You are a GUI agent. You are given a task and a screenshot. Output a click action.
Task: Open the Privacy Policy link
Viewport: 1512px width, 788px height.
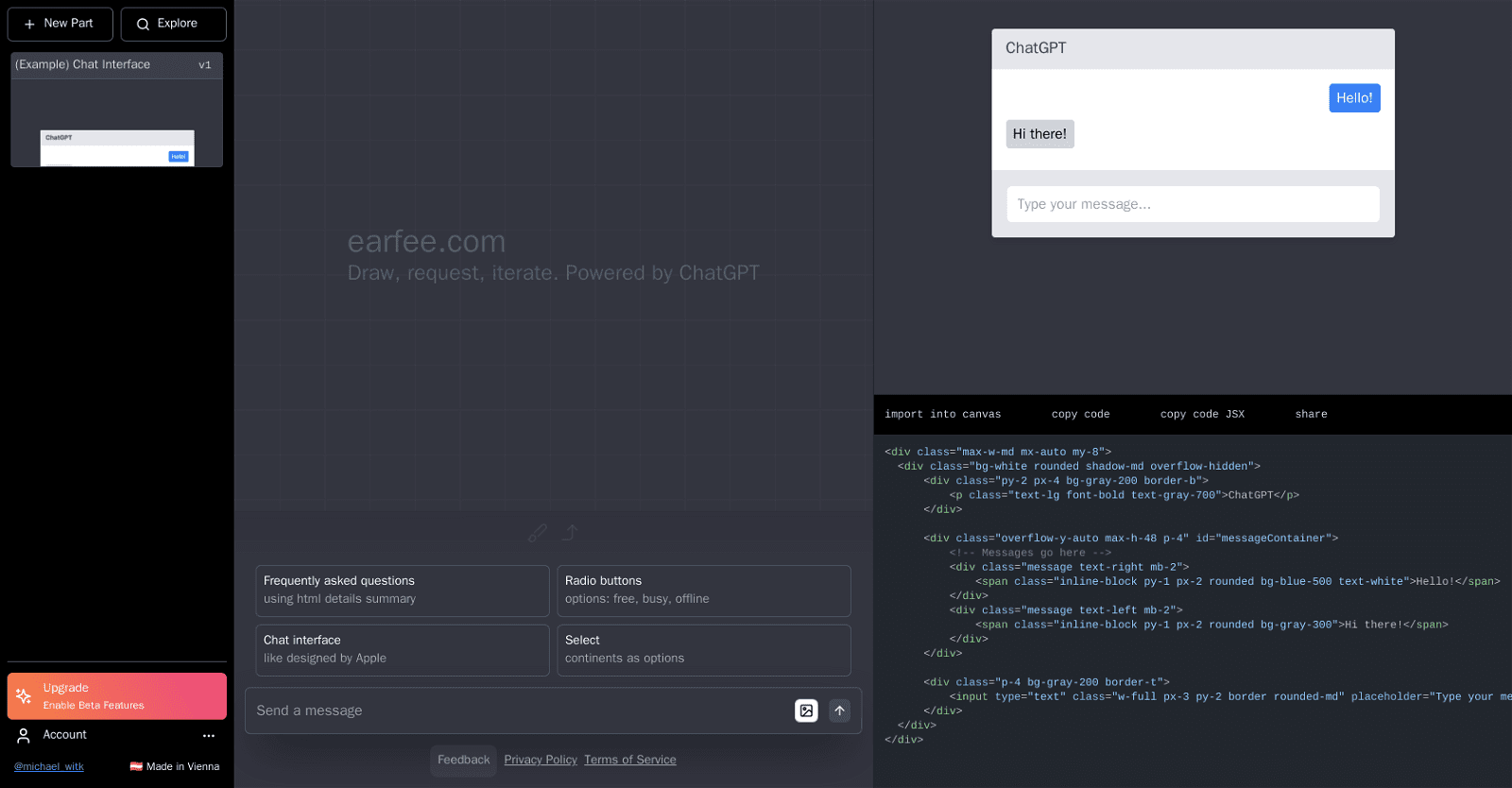click(x=541, y=760)
